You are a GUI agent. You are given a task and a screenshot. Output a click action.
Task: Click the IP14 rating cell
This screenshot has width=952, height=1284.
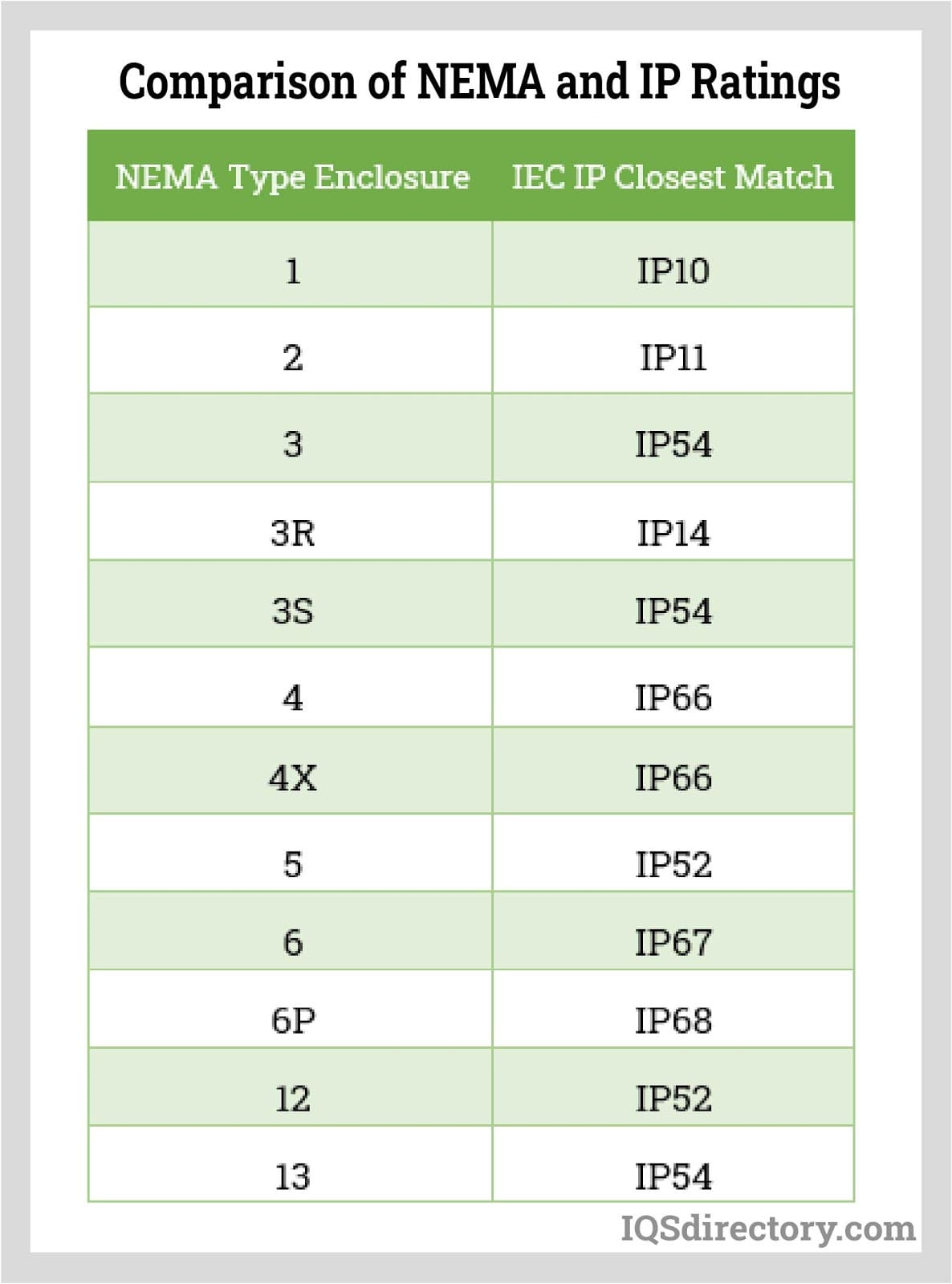pyautogui.click(x=673, y=532)
